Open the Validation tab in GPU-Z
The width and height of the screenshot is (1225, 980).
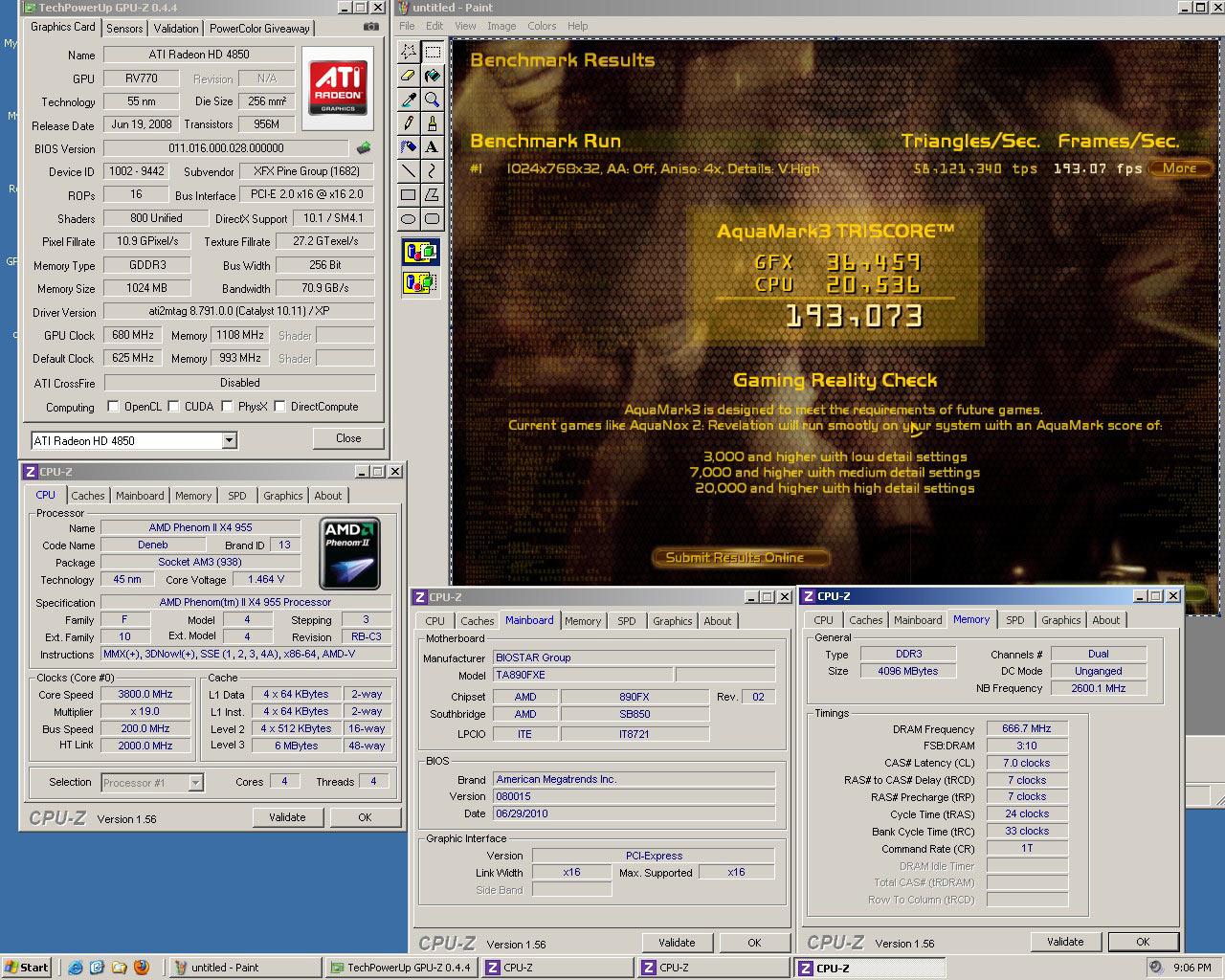tap(176, 29)
